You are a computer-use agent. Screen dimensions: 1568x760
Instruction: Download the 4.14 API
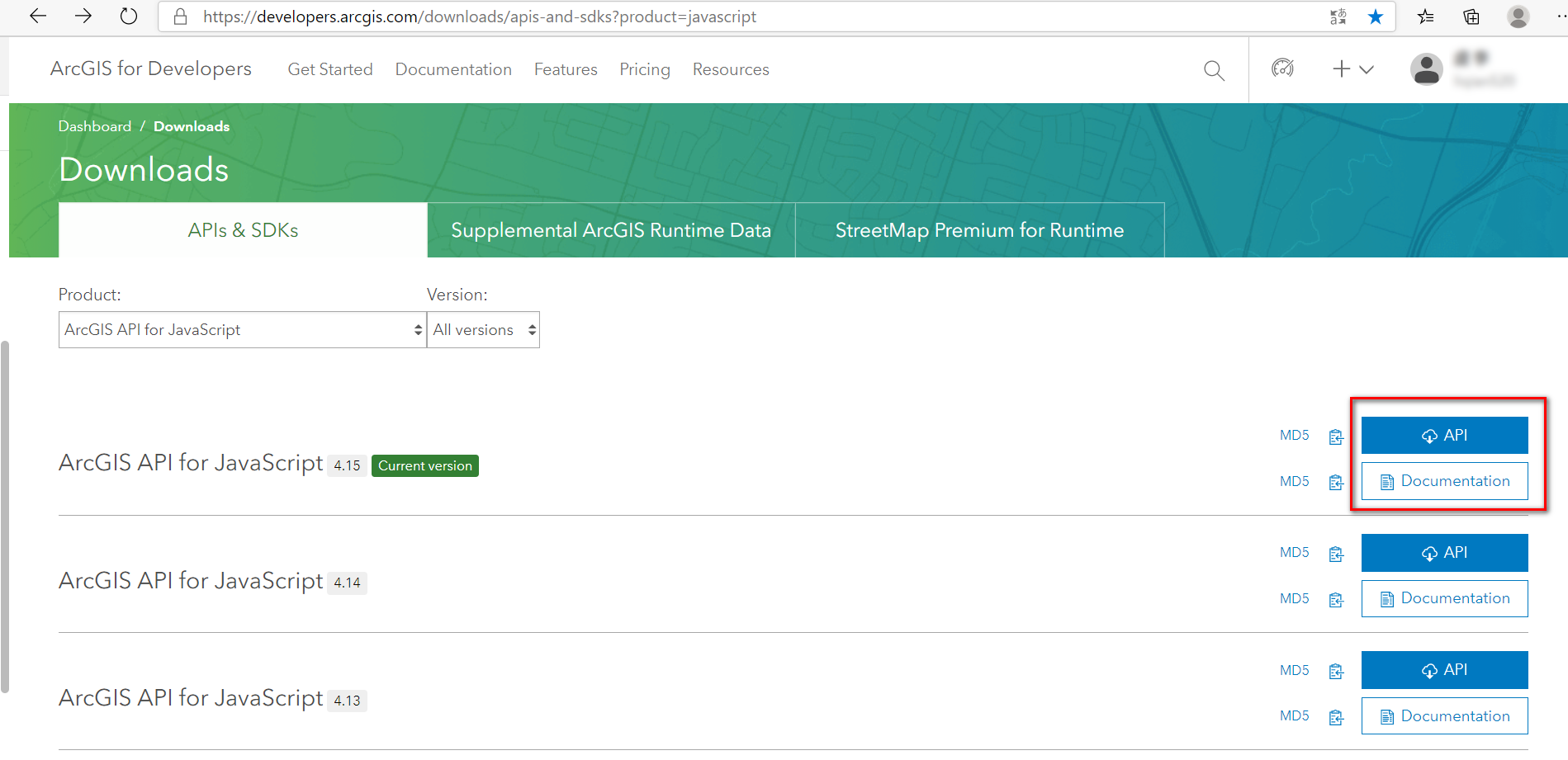click(x=1445, y=552)
